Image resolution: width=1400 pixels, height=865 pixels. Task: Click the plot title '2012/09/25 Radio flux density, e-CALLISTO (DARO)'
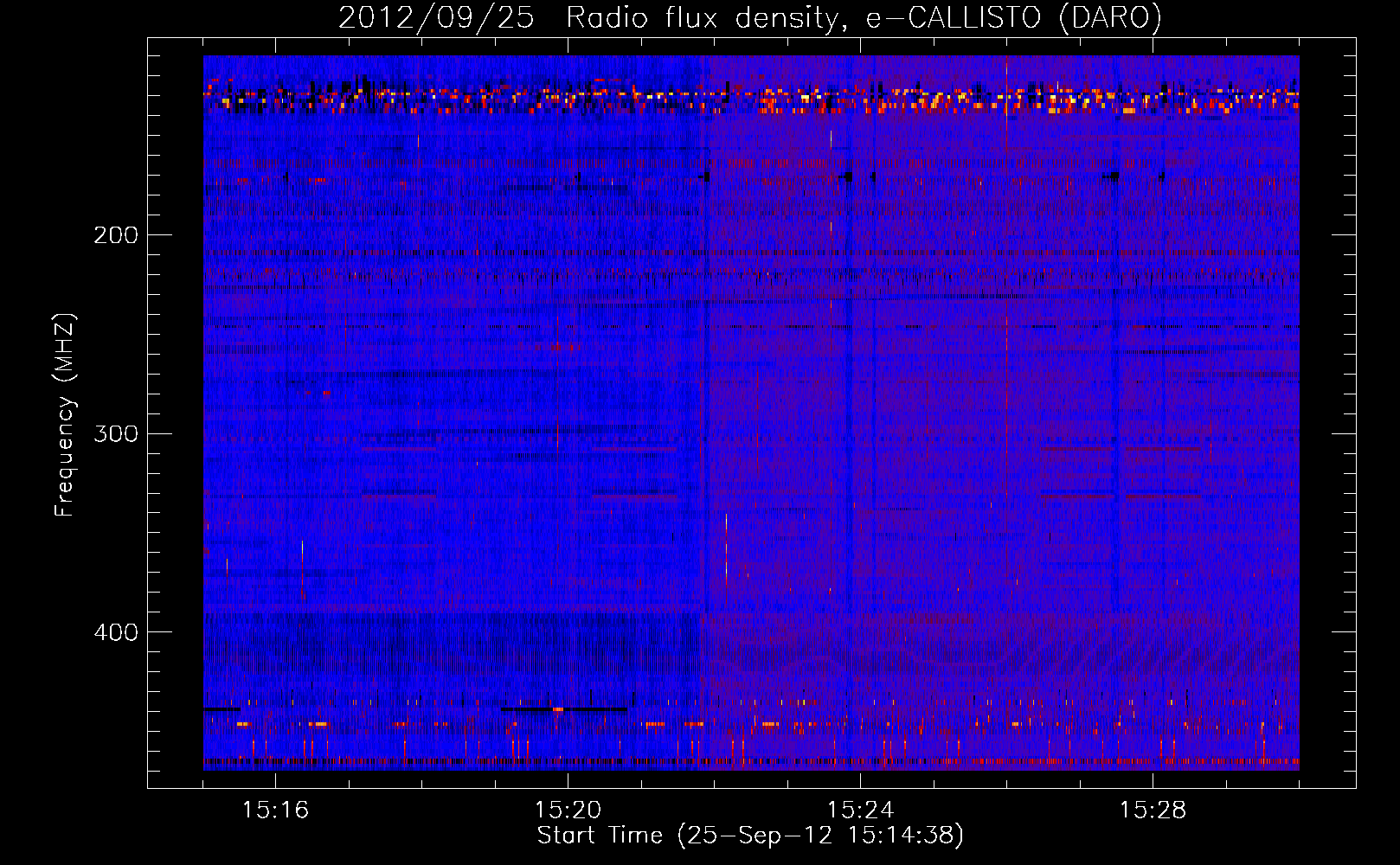[750, 18]
